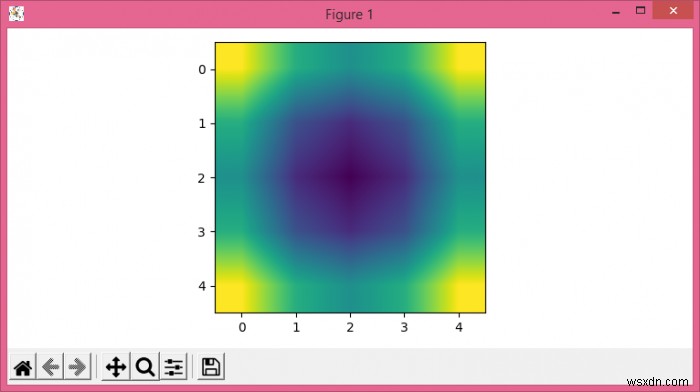Reset the view with the Home icon
This screenshot has width=700, height=392.
coord(23,367)
